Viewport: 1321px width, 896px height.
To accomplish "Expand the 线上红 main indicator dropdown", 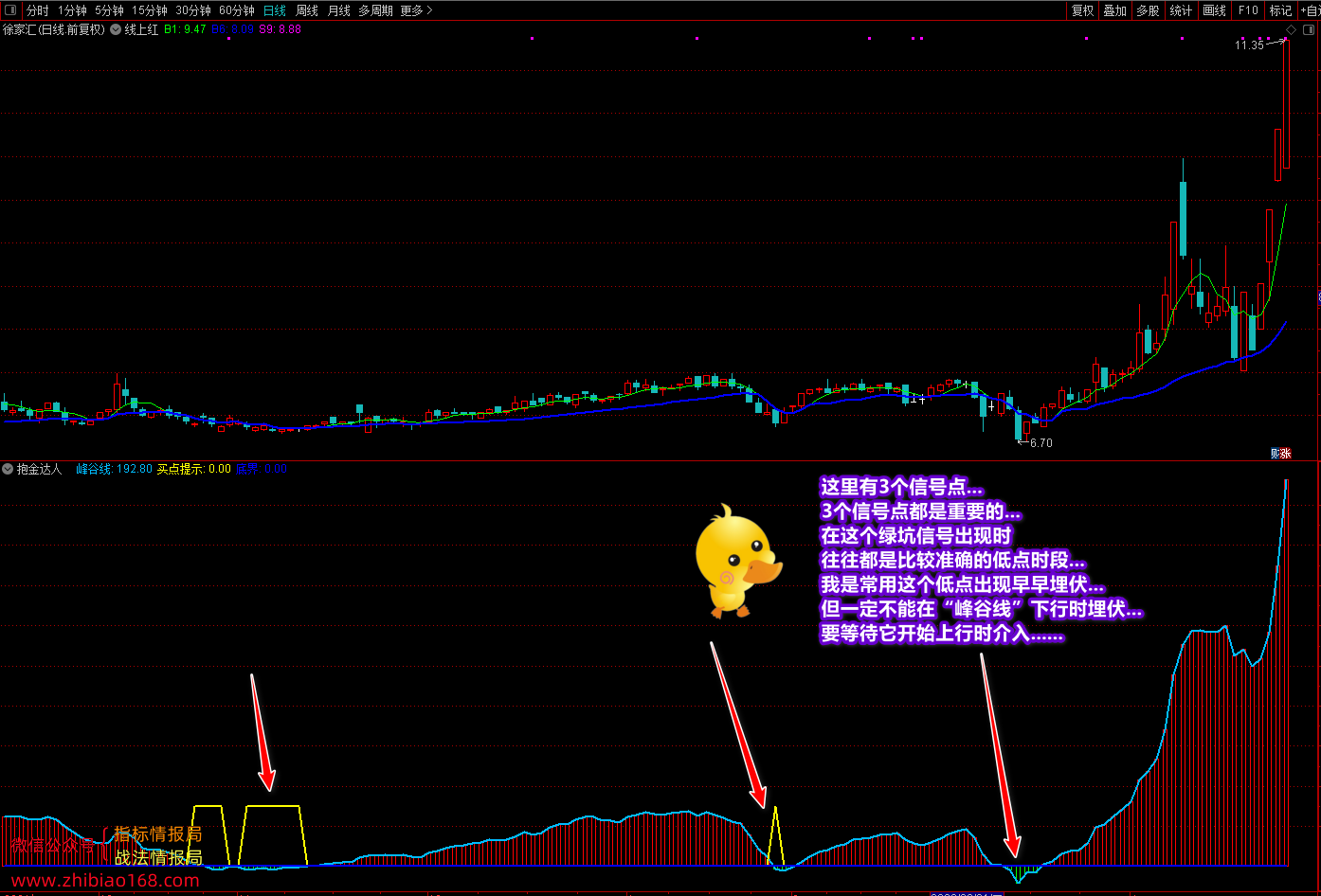I will (116, 29).
